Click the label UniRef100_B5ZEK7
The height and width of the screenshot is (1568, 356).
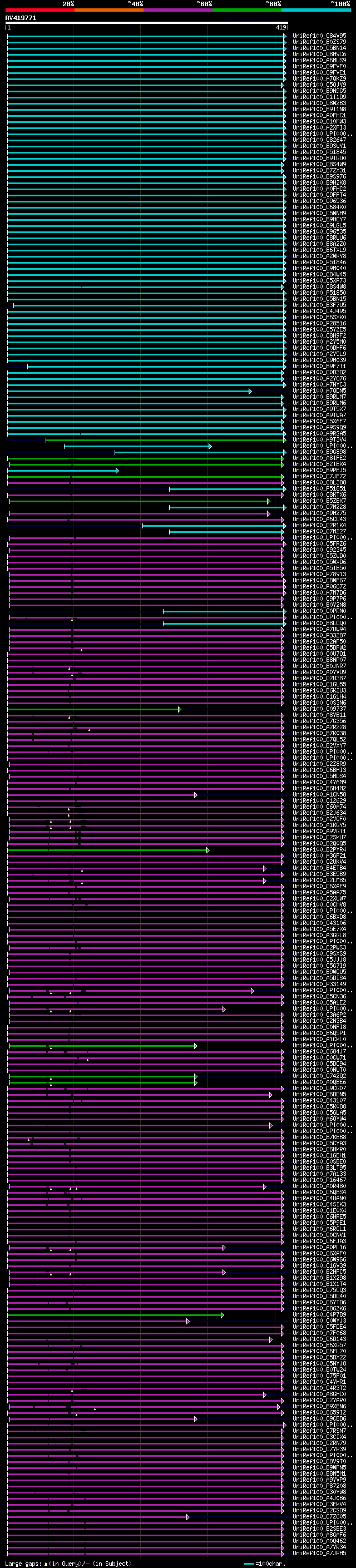319,501
